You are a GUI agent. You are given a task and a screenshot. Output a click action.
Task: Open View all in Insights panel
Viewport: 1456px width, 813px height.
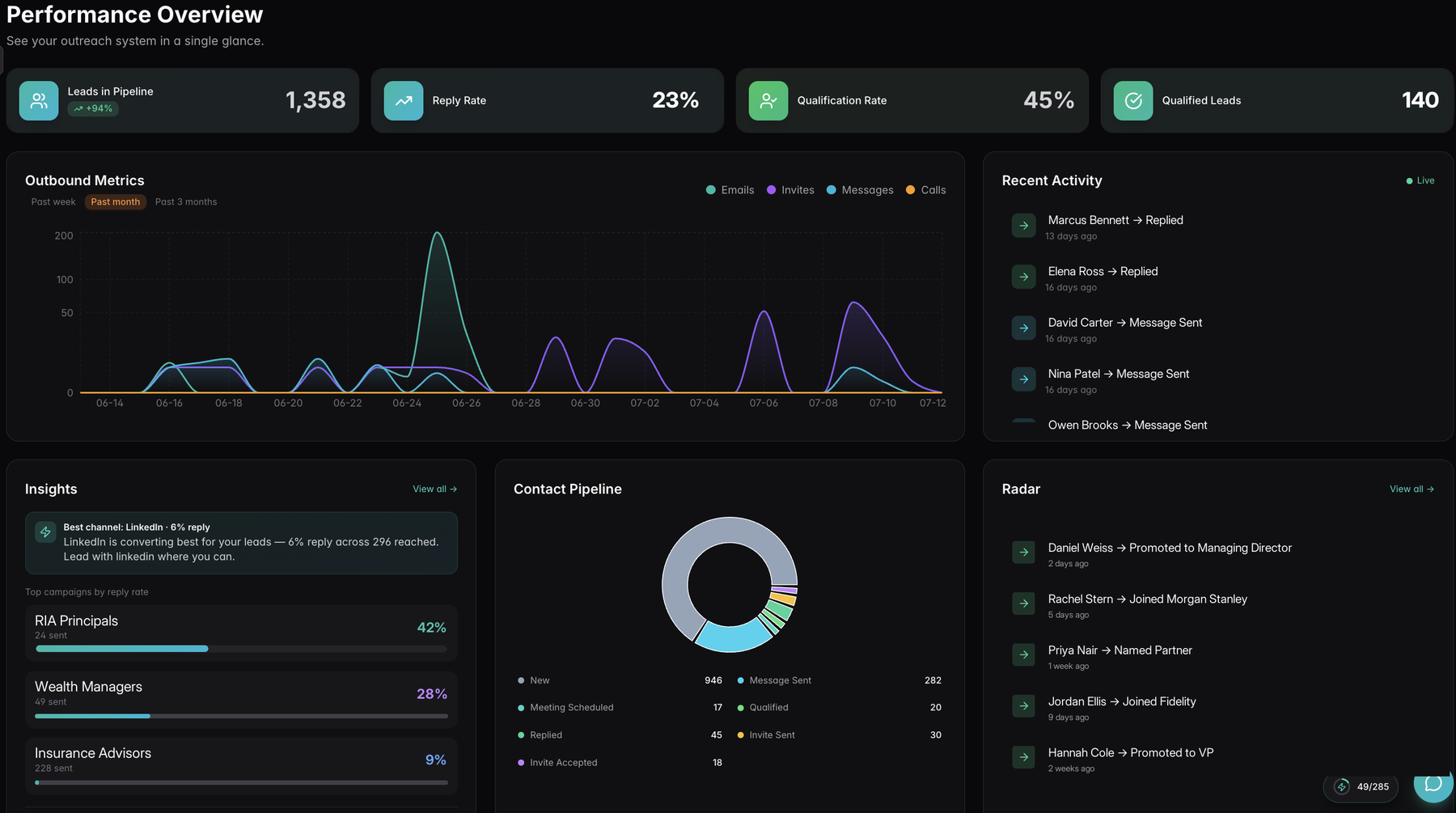pyautogui.click(x=435, y=489)
